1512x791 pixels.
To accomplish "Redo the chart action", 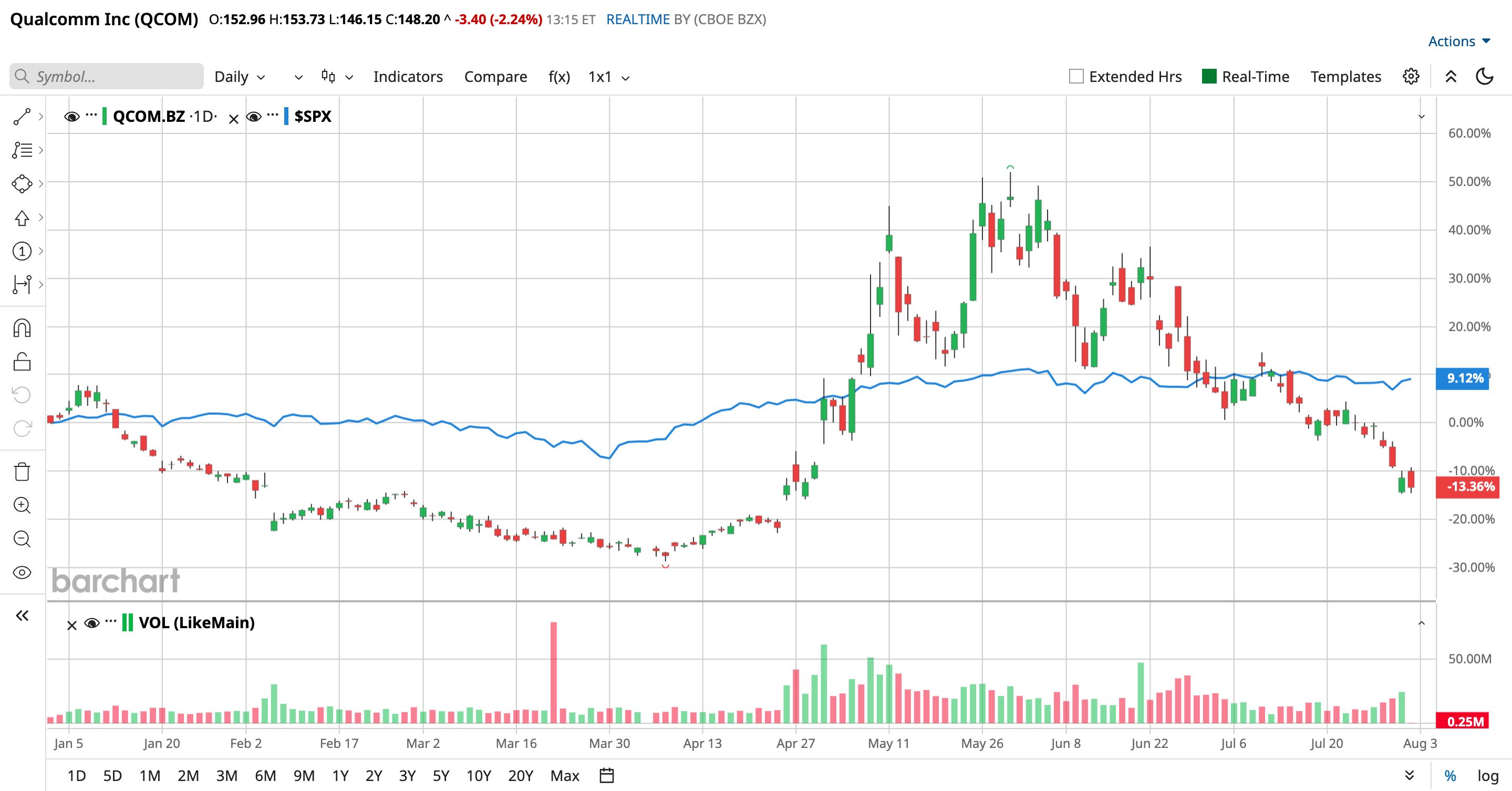I will pyautogui.click(x=22, y=429).
